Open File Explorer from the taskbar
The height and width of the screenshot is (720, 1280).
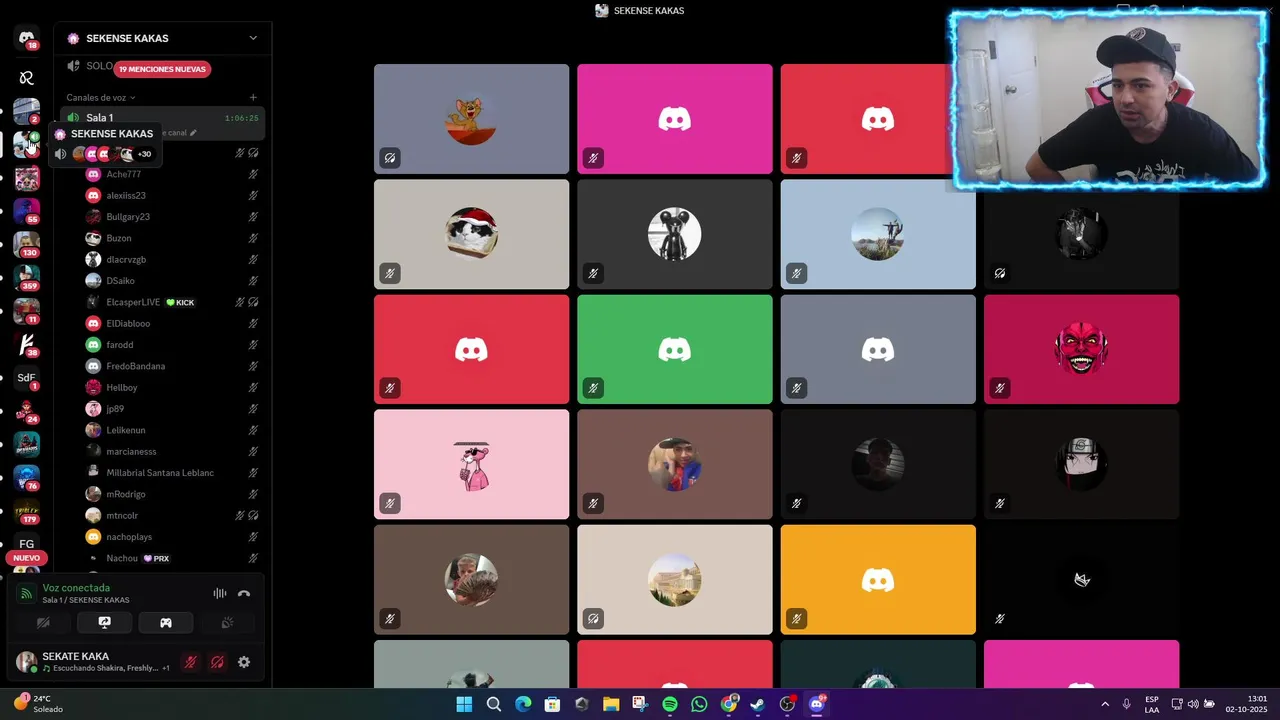[x=611, y=704]
